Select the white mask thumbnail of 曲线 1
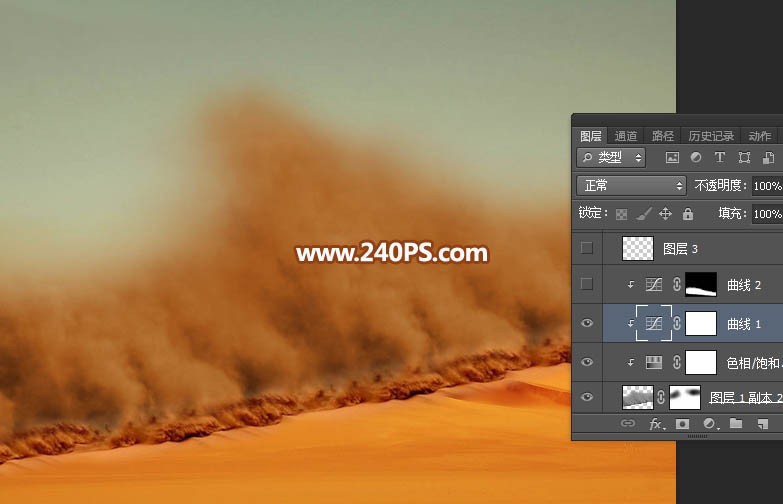The height and width of the screenshot is (504, 783). [x=701, y=323]
